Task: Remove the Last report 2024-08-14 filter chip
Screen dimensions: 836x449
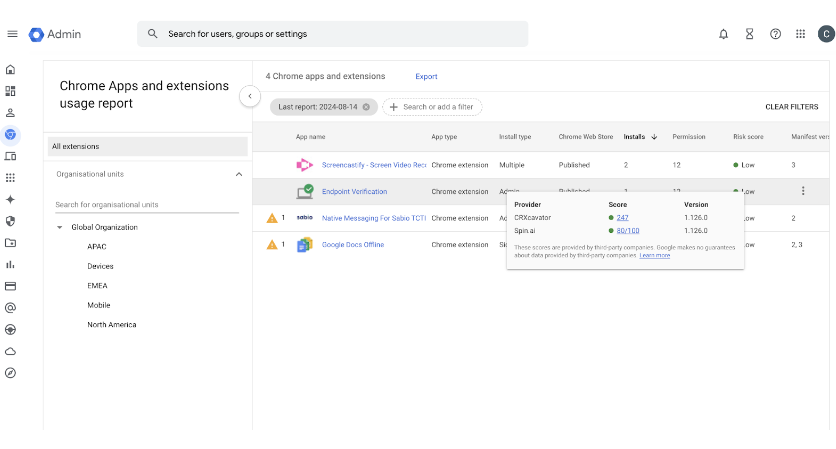Action: 366,107
